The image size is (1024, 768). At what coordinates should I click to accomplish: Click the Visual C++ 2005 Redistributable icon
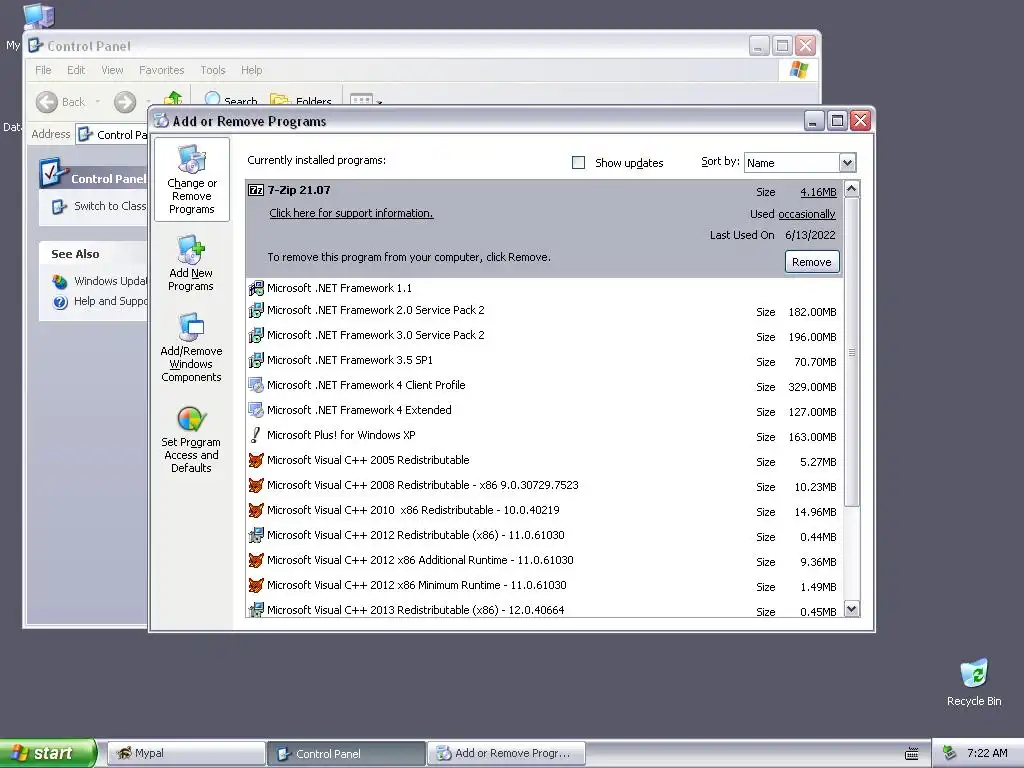[256, 460]
